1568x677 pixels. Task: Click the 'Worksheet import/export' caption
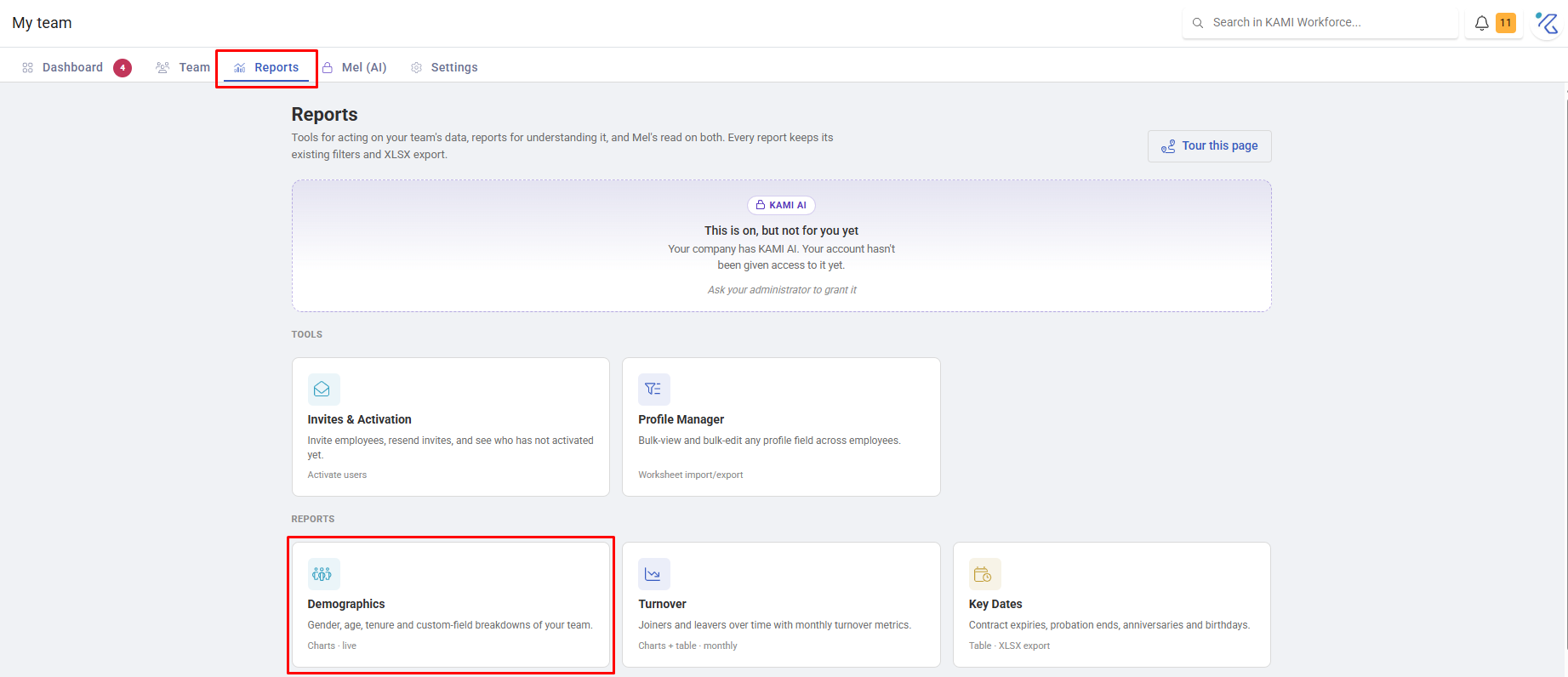691,475
